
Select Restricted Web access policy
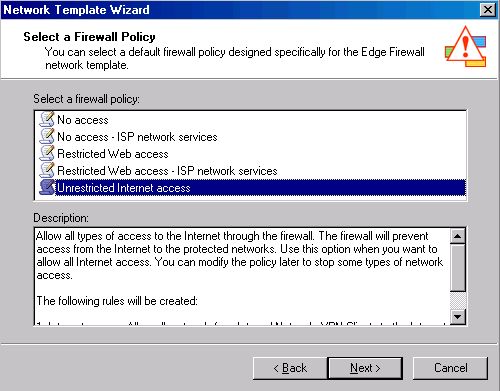click(x=113, y=154)
